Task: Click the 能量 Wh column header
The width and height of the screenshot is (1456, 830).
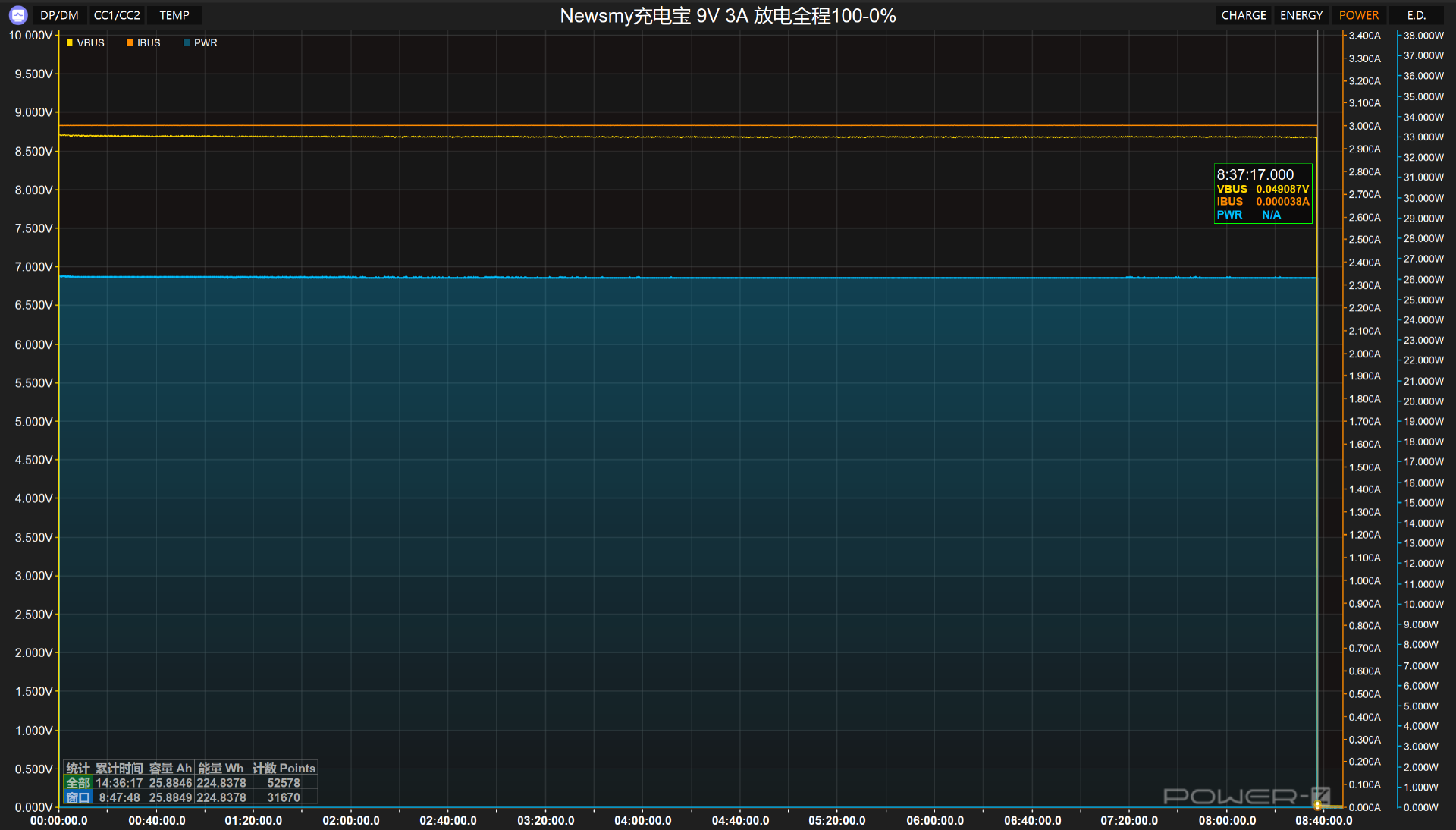Action: click(x=221, y=769)
